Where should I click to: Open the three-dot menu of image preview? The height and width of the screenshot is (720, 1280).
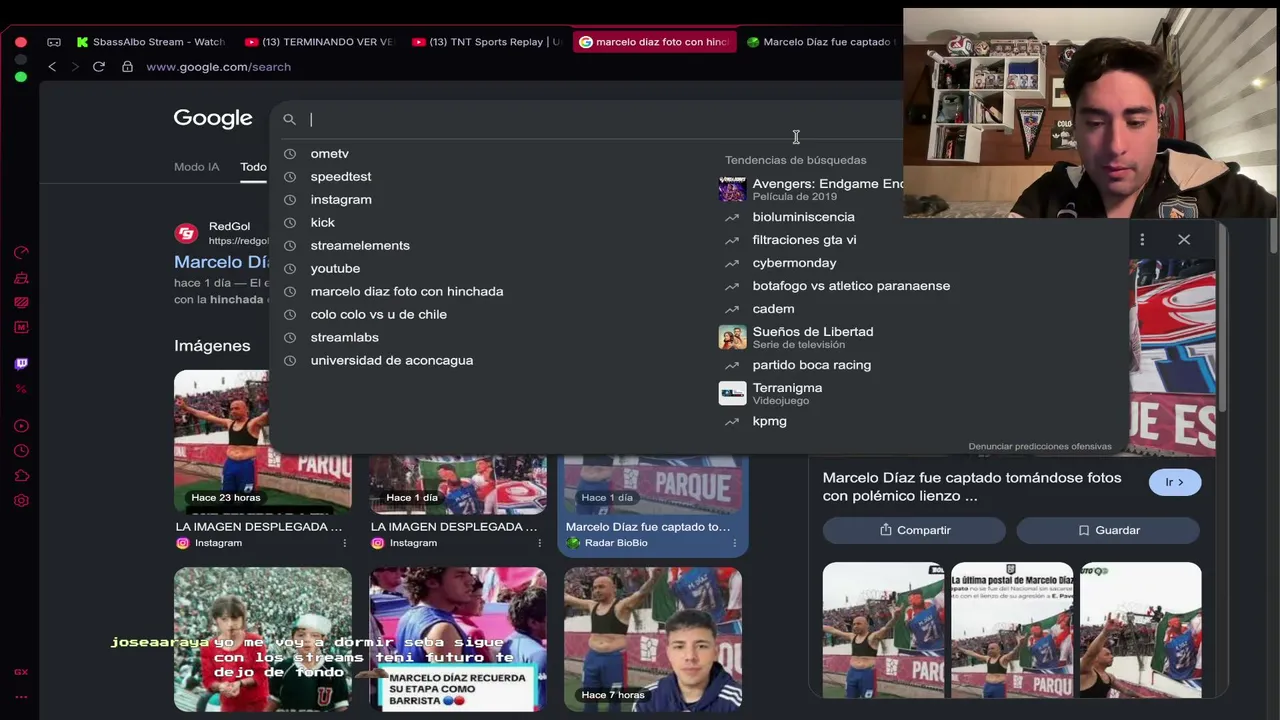coord(1142,240)
